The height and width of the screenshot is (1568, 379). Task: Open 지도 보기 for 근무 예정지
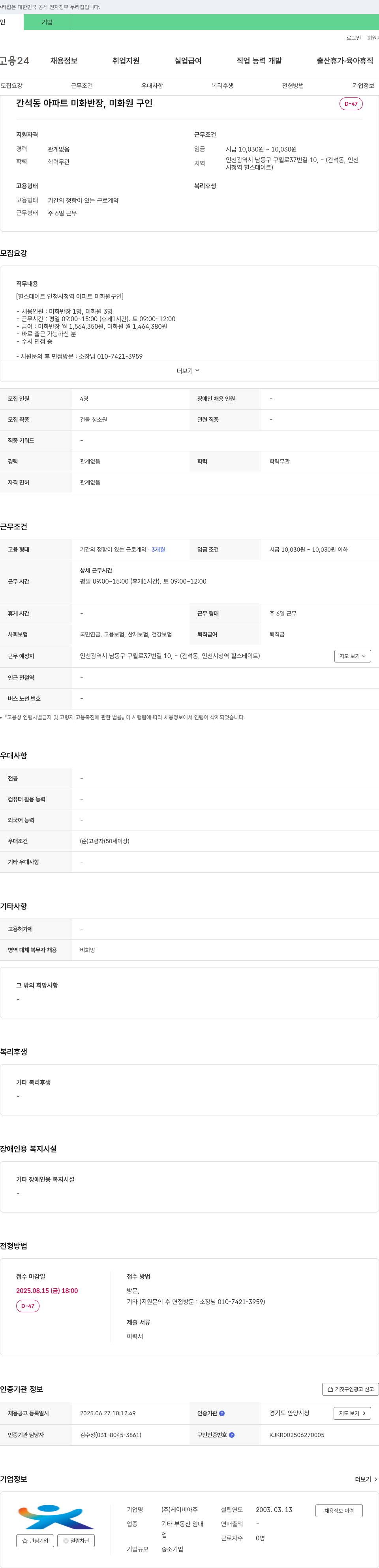352,656
